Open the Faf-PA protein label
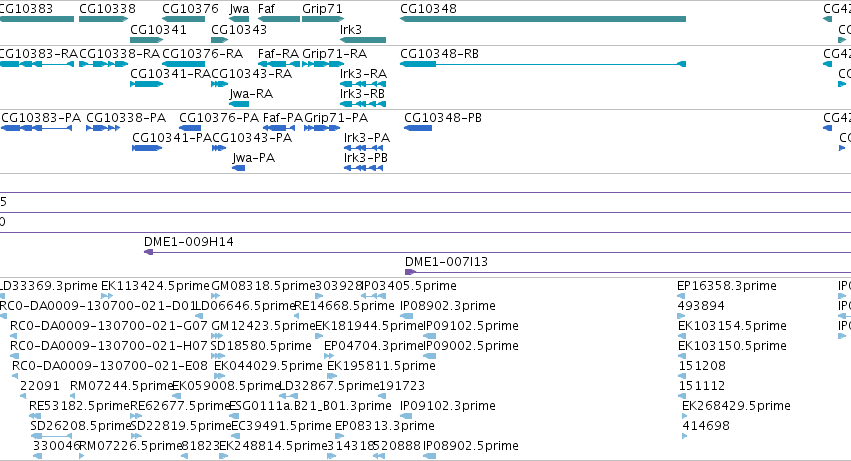 (283, 118)
